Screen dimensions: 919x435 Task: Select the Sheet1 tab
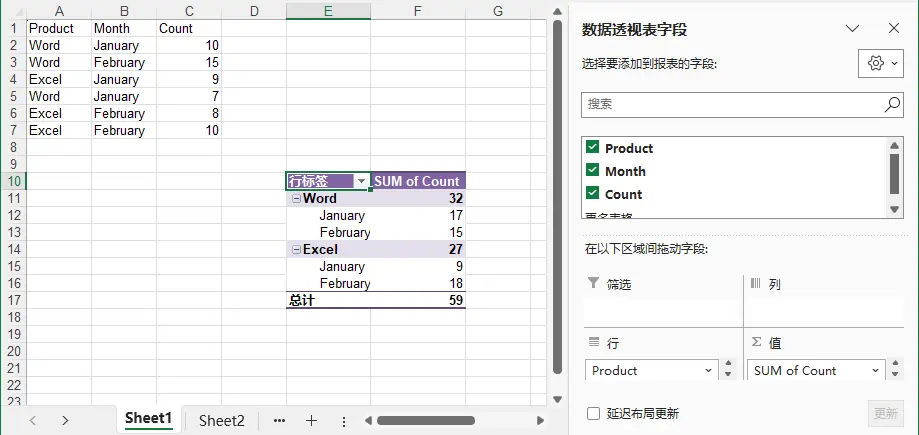(x=148, y=419)
